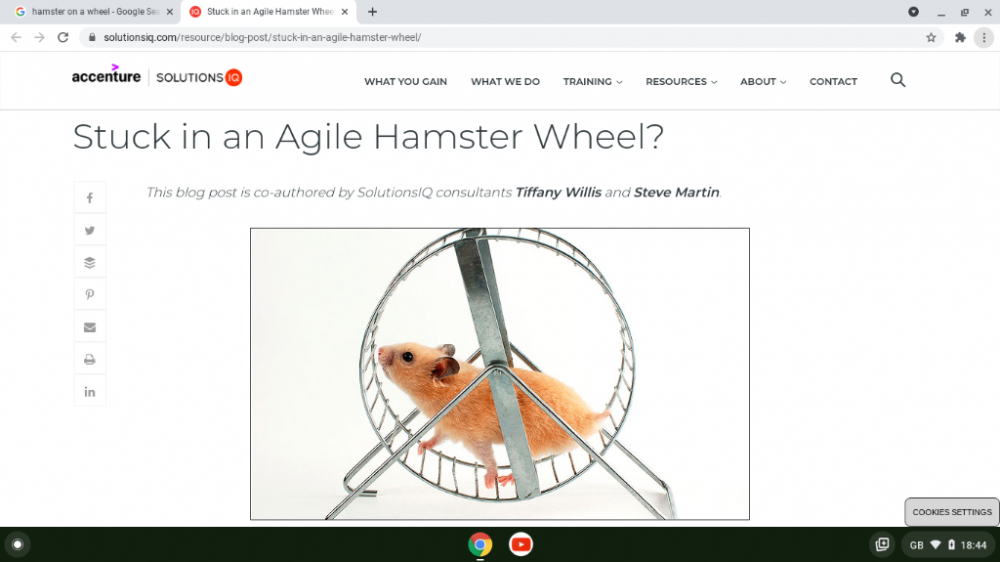This screenshot has width=1000, height=562.
Task: Bookmark this page with star icon
Action: pos(931,37)
